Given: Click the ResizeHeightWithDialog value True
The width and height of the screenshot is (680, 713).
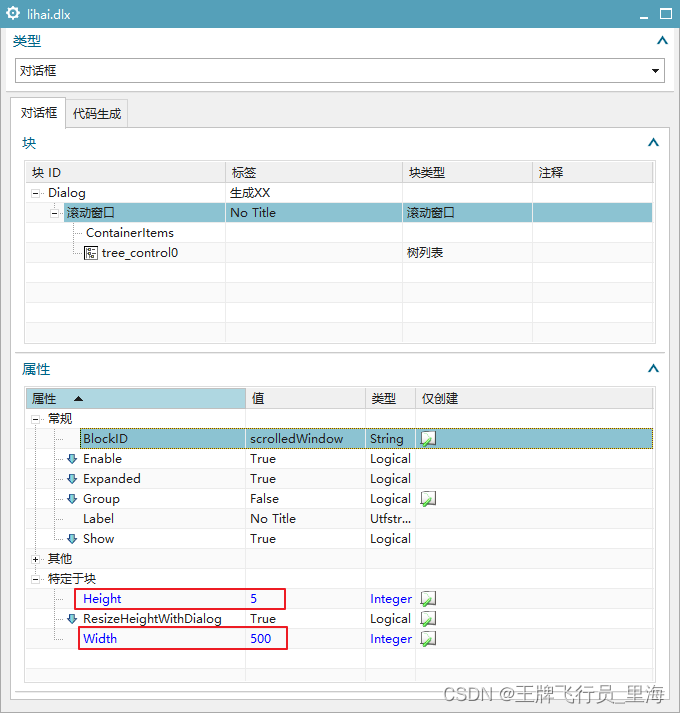Looking at the screenshot, I should pos(306,619).
